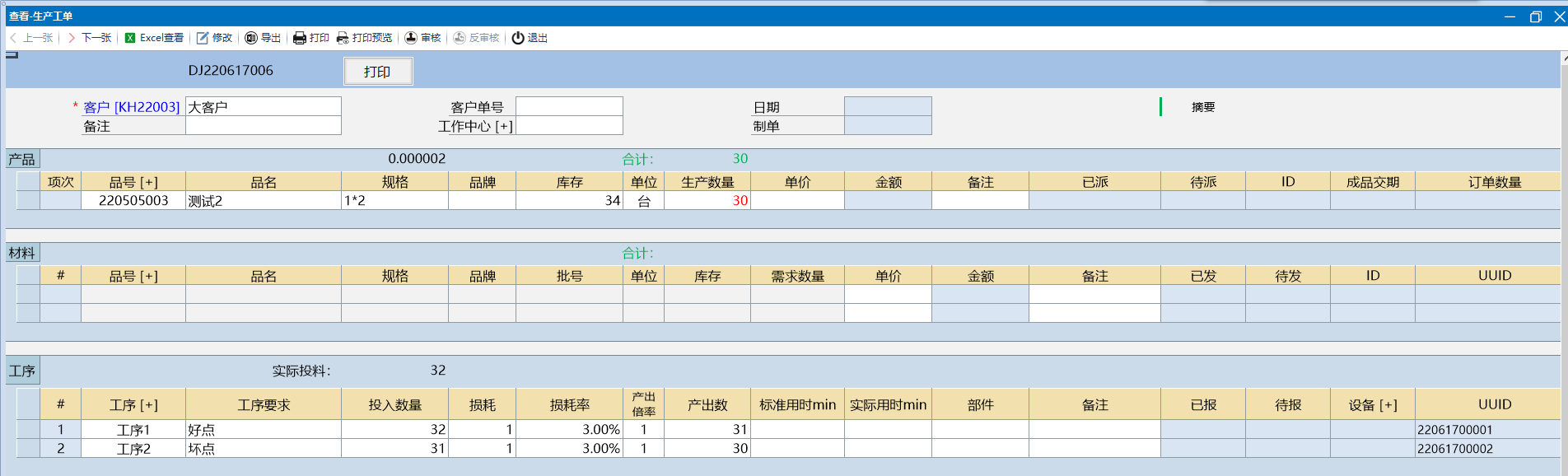Expand 品号 [+] in the product table
The image size is (1568, 476).
tap(133, 182)
